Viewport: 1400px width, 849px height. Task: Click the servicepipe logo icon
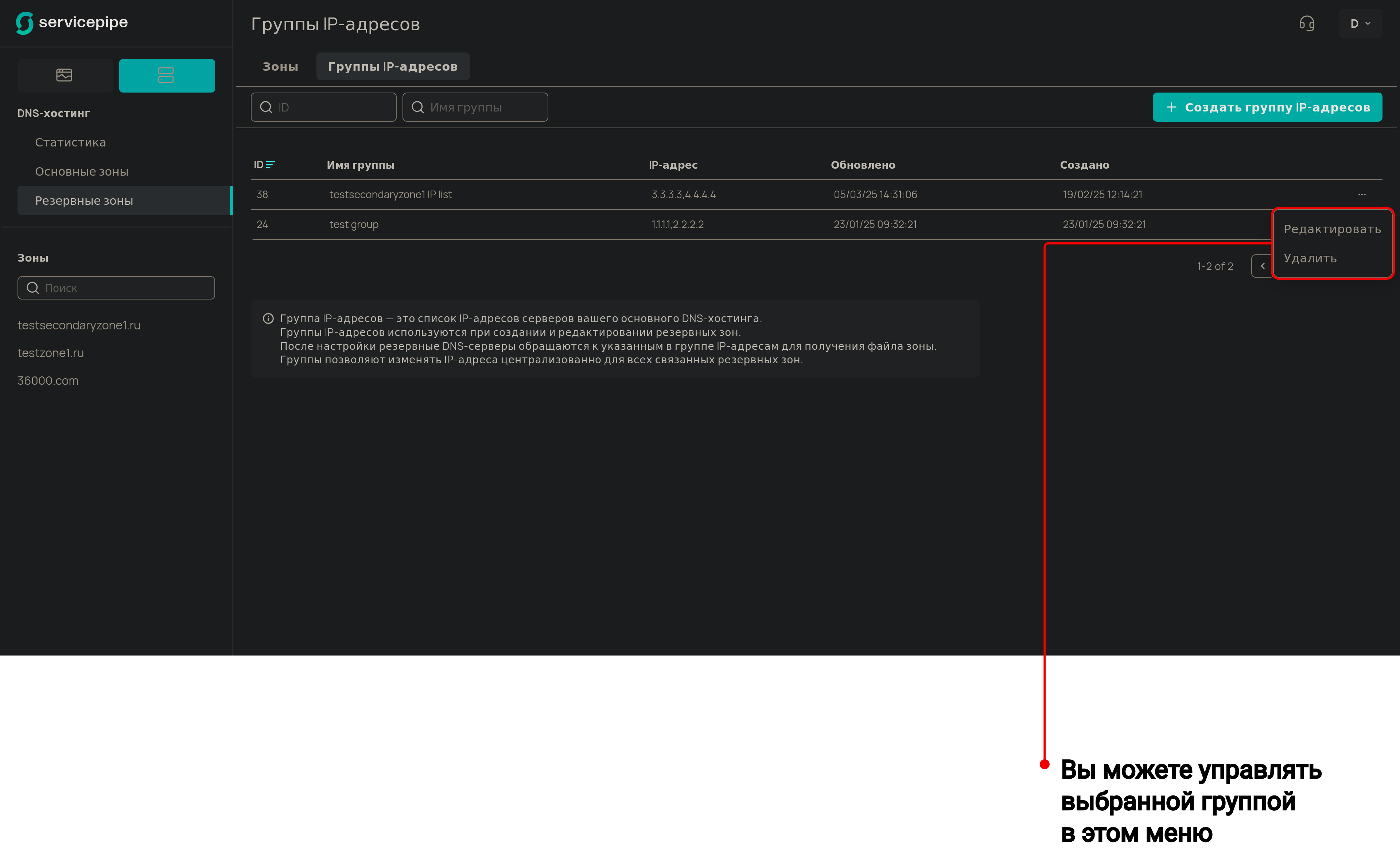24,23
